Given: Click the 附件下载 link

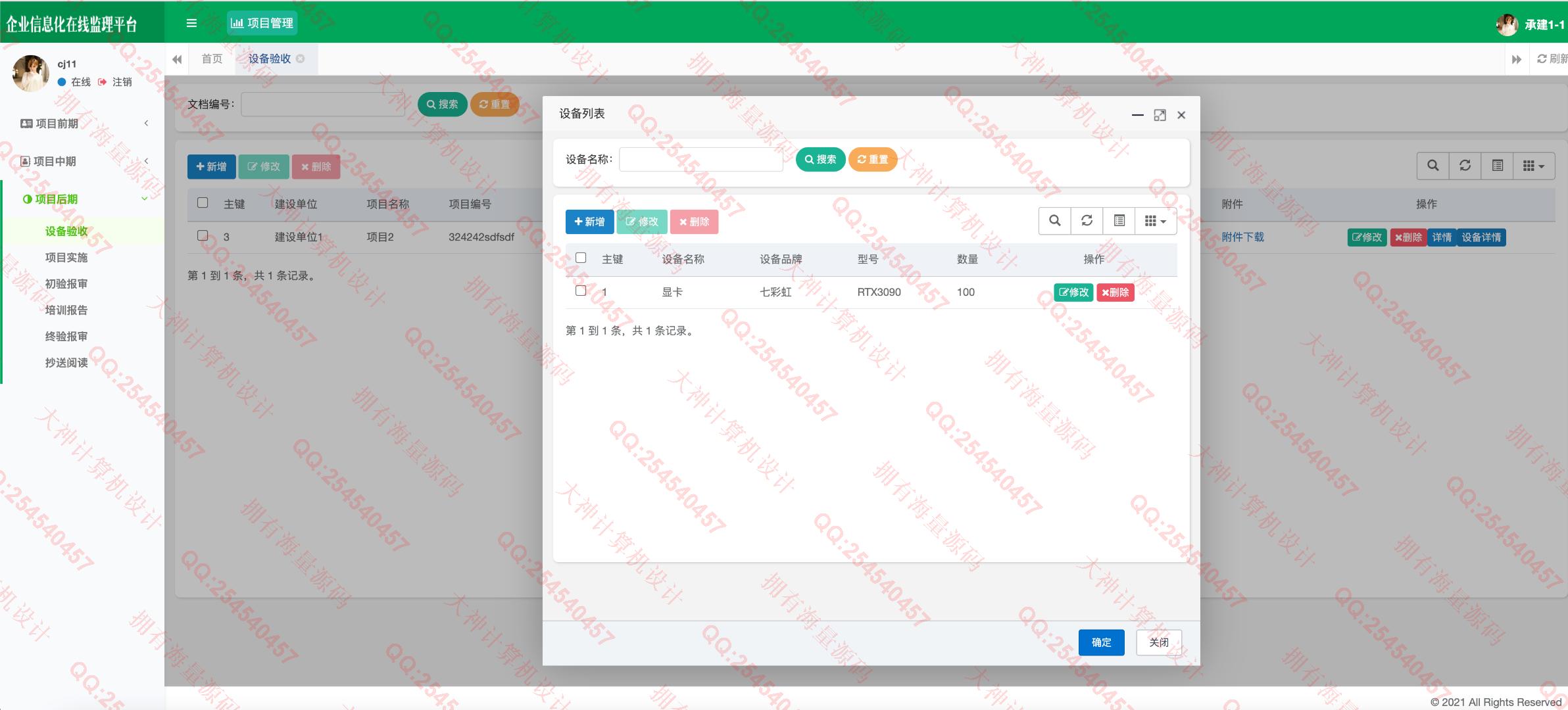Looking at the screenshot, I should (1242, 237).
